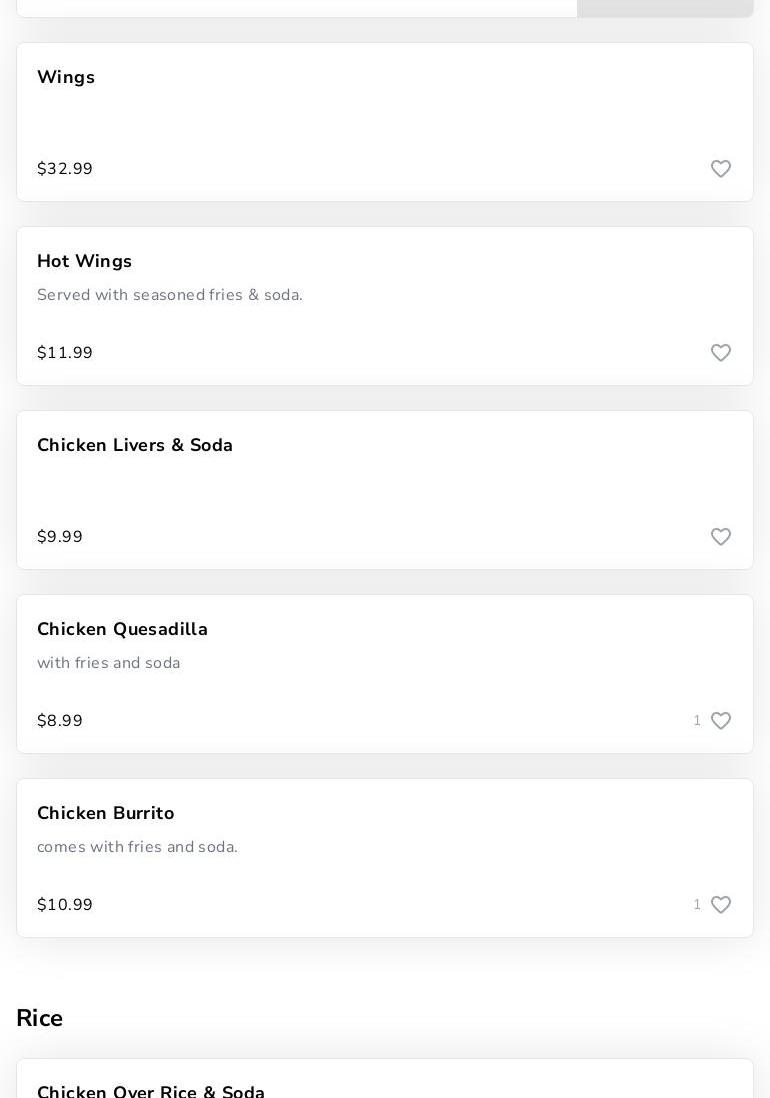Viewport: 770px width, 1098px height.
Task: Click "Served with seasoned fries & soda" description
Action: tap(170, 295)
